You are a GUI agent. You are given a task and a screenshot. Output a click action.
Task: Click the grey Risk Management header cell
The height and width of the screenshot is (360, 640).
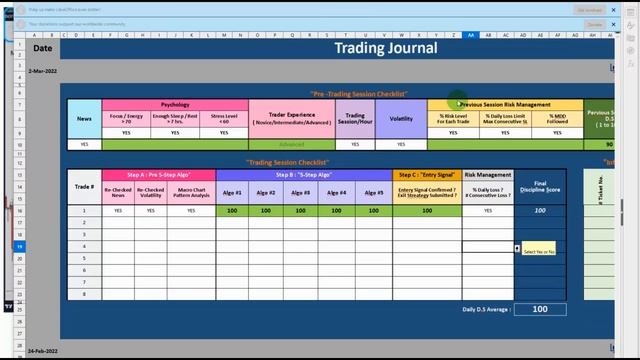[488, 175]
